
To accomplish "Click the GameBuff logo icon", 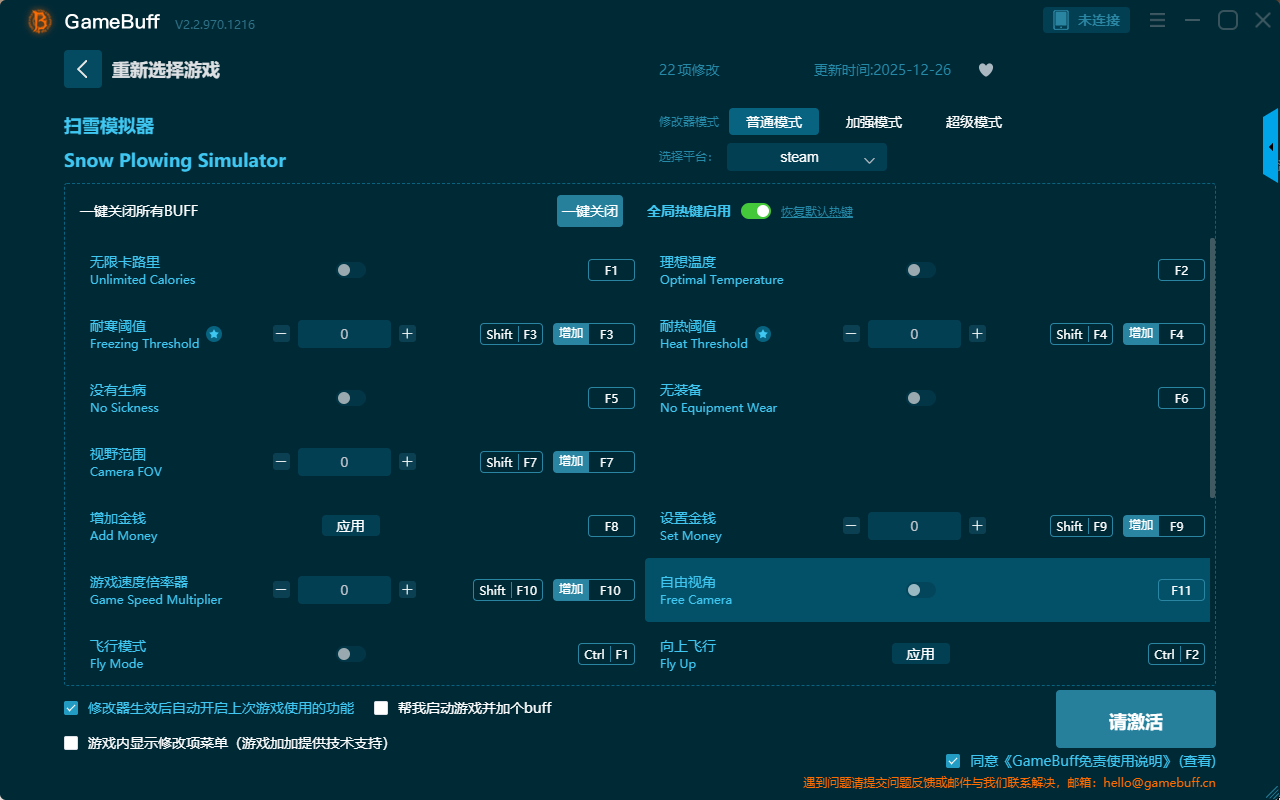I will [x=40, y=21].
